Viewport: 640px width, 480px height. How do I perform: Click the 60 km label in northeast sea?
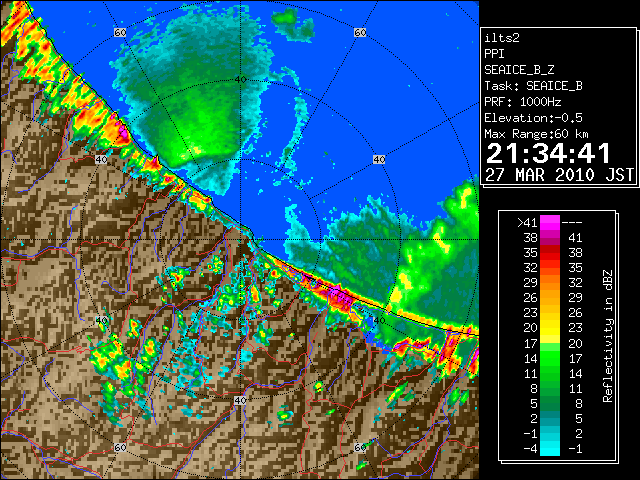pyautogui.click(x=360, y=33)
